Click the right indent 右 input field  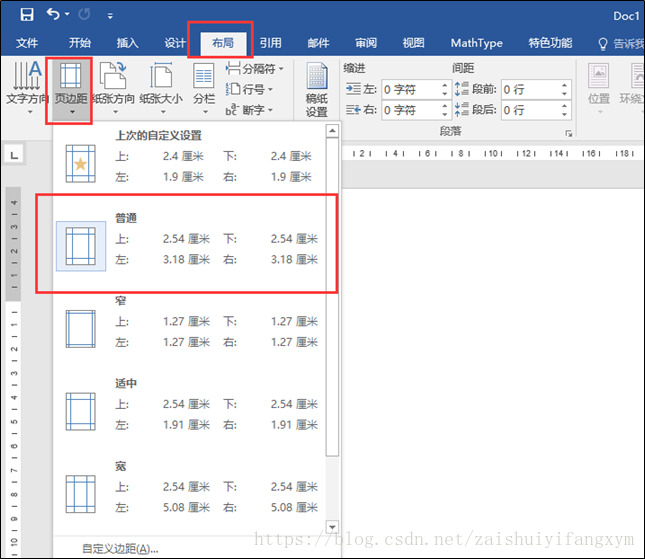pyautogui.click(x=410, y=110)
